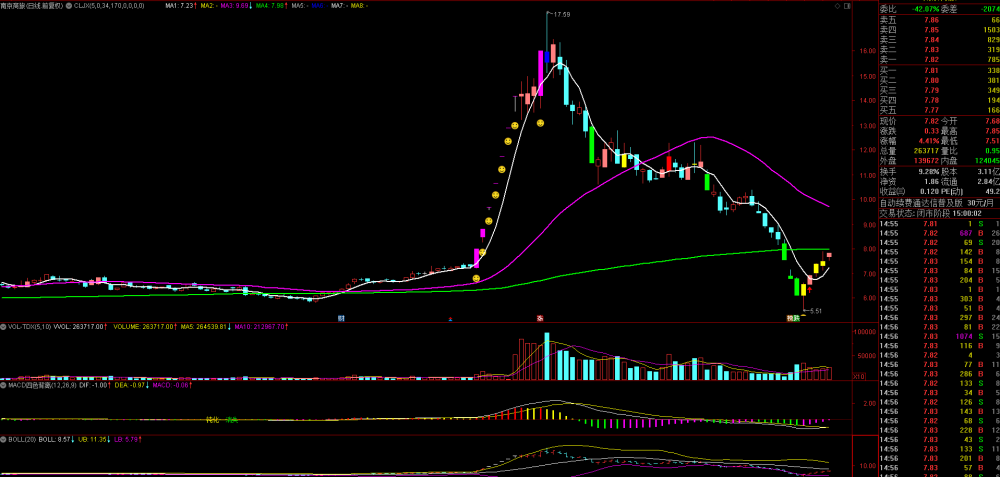Click the 5.51 low price label
Image resolution: width=1000 pixels, height=477 pixels.
coord(816,311)
